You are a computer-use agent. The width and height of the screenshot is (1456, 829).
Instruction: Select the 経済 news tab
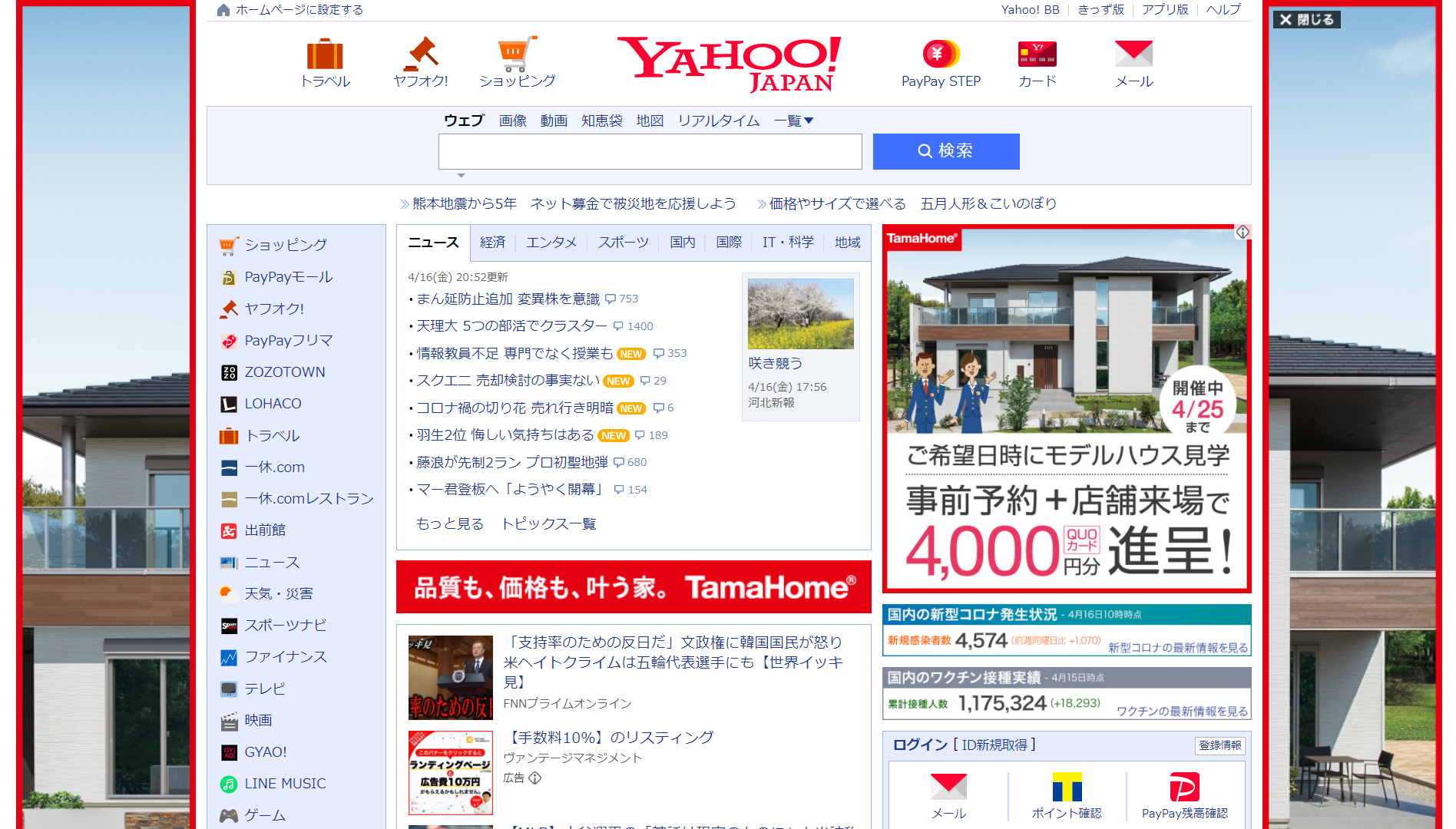click(492, 243)
